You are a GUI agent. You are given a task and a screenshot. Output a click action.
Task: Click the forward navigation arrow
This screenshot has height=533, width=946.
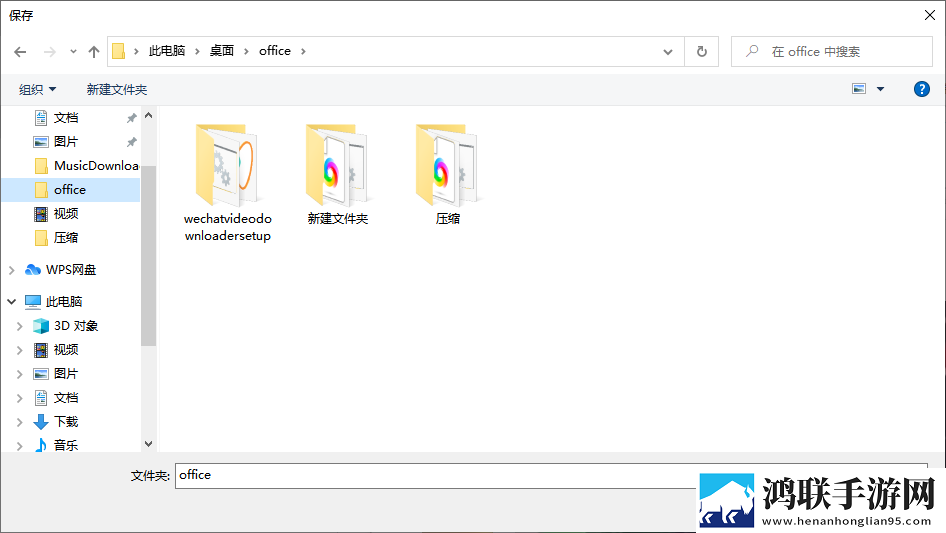click(49, 52)
